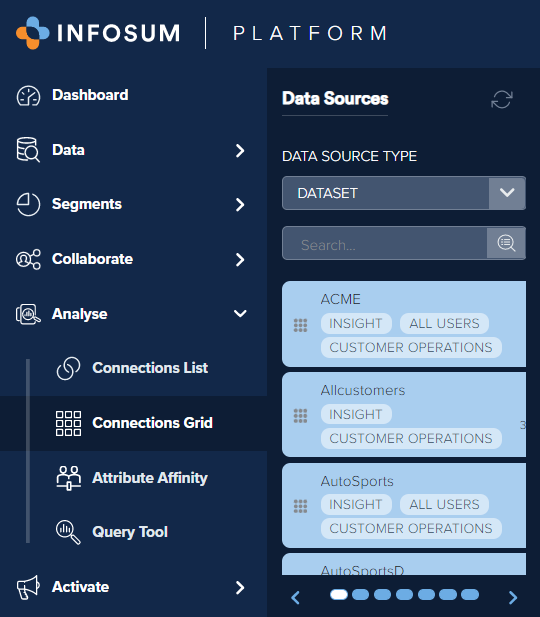This screenshot has height=617, width=540.
Task: Collapse the Analyse menu chevron
Action: (x=240, y=314)
